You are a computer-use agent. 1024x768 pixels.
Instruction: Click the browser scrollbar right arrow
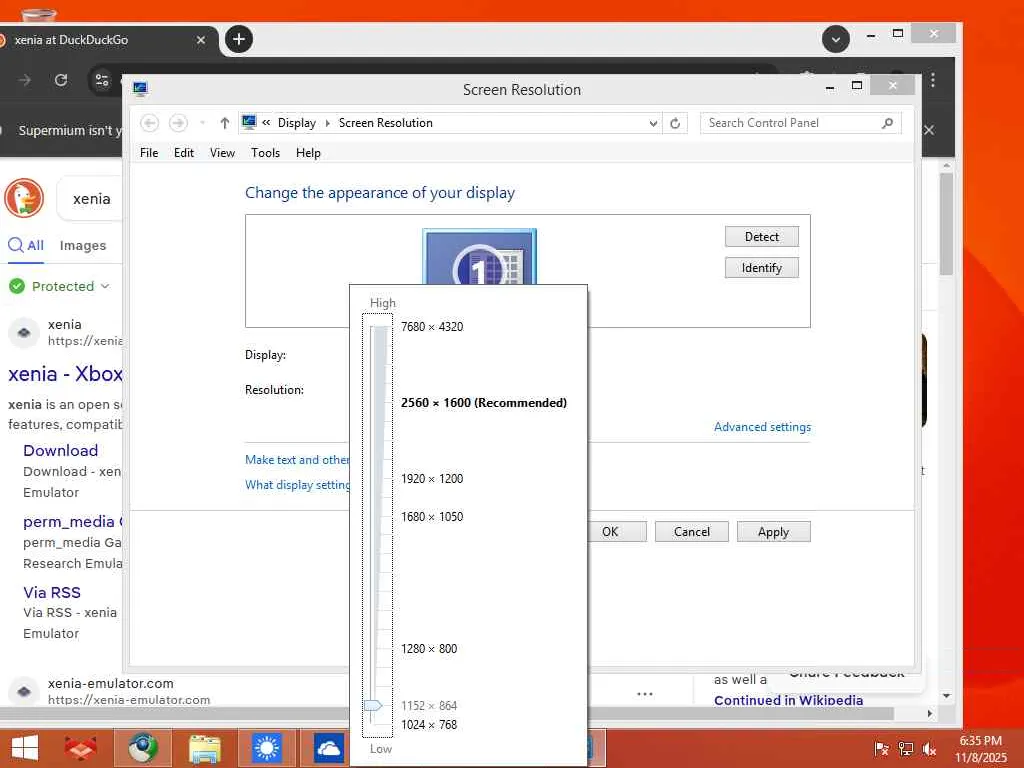929,713
